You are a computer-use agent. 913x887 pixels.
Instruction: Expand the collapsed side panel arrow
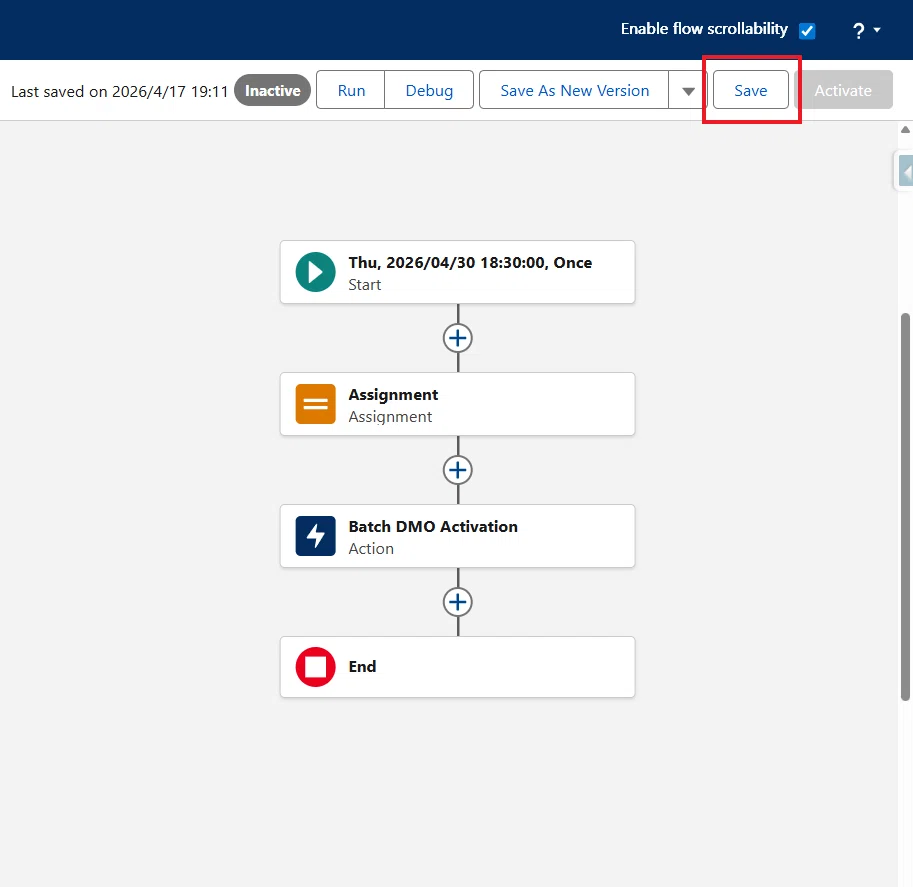(x=906, y=172)
